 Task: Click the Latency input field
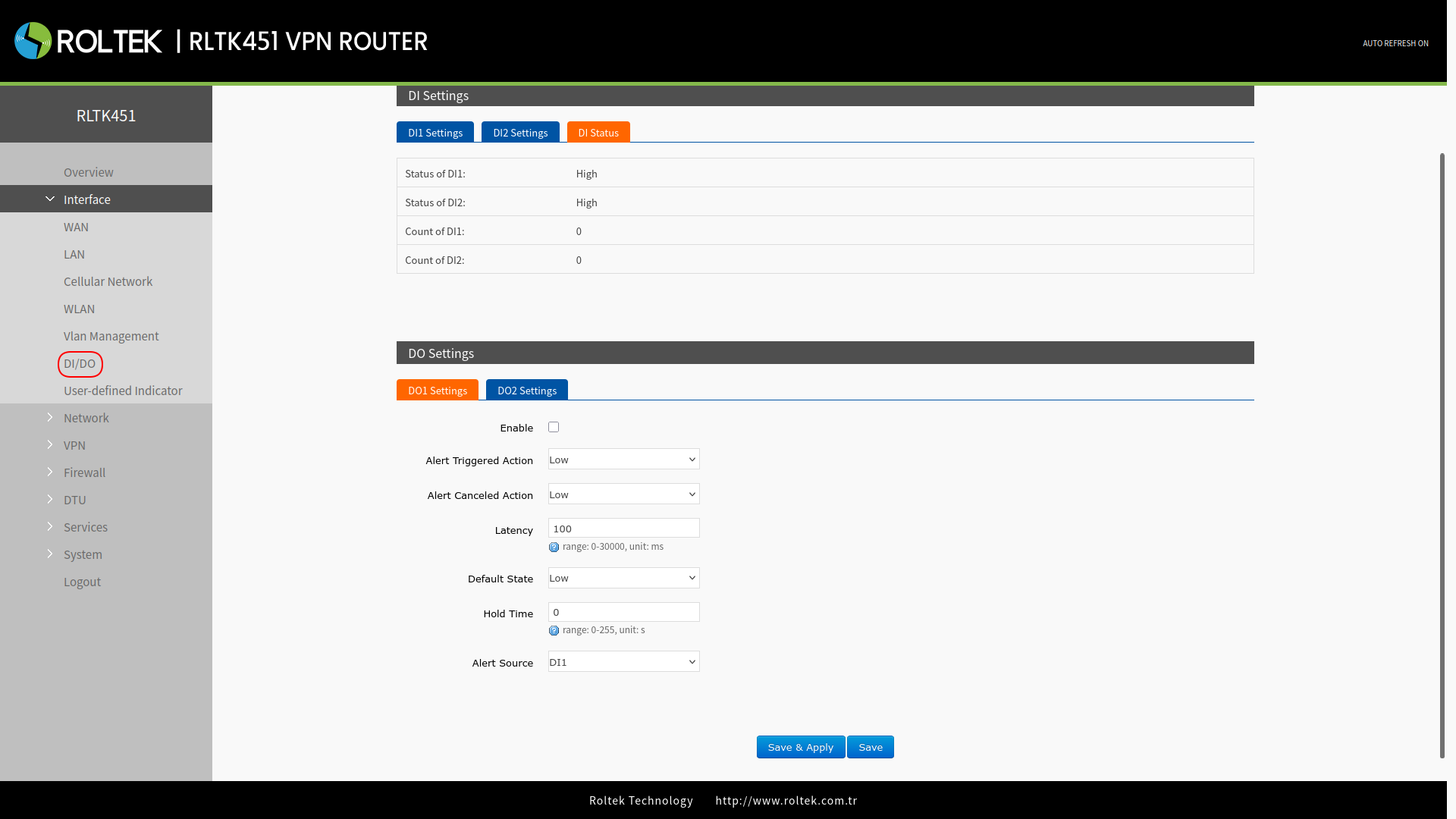coord(623,529)
